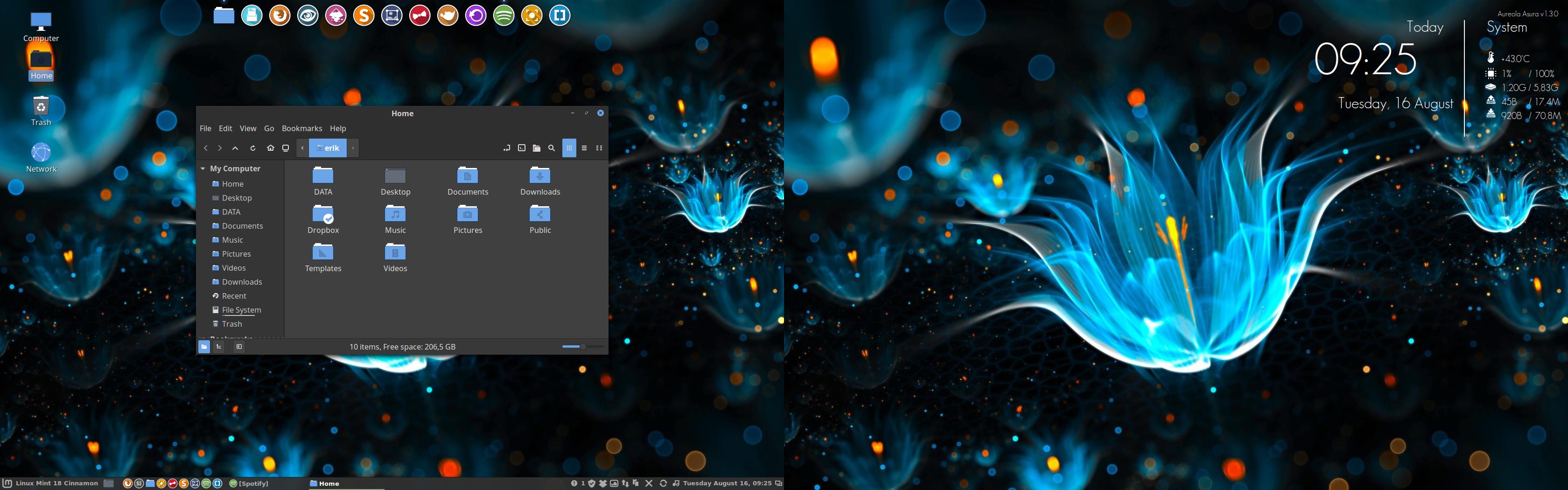Open the screenshot tool in top dock
Image resolution: width=1568 pixels, height=490 pixels.
tap(532, 15)
